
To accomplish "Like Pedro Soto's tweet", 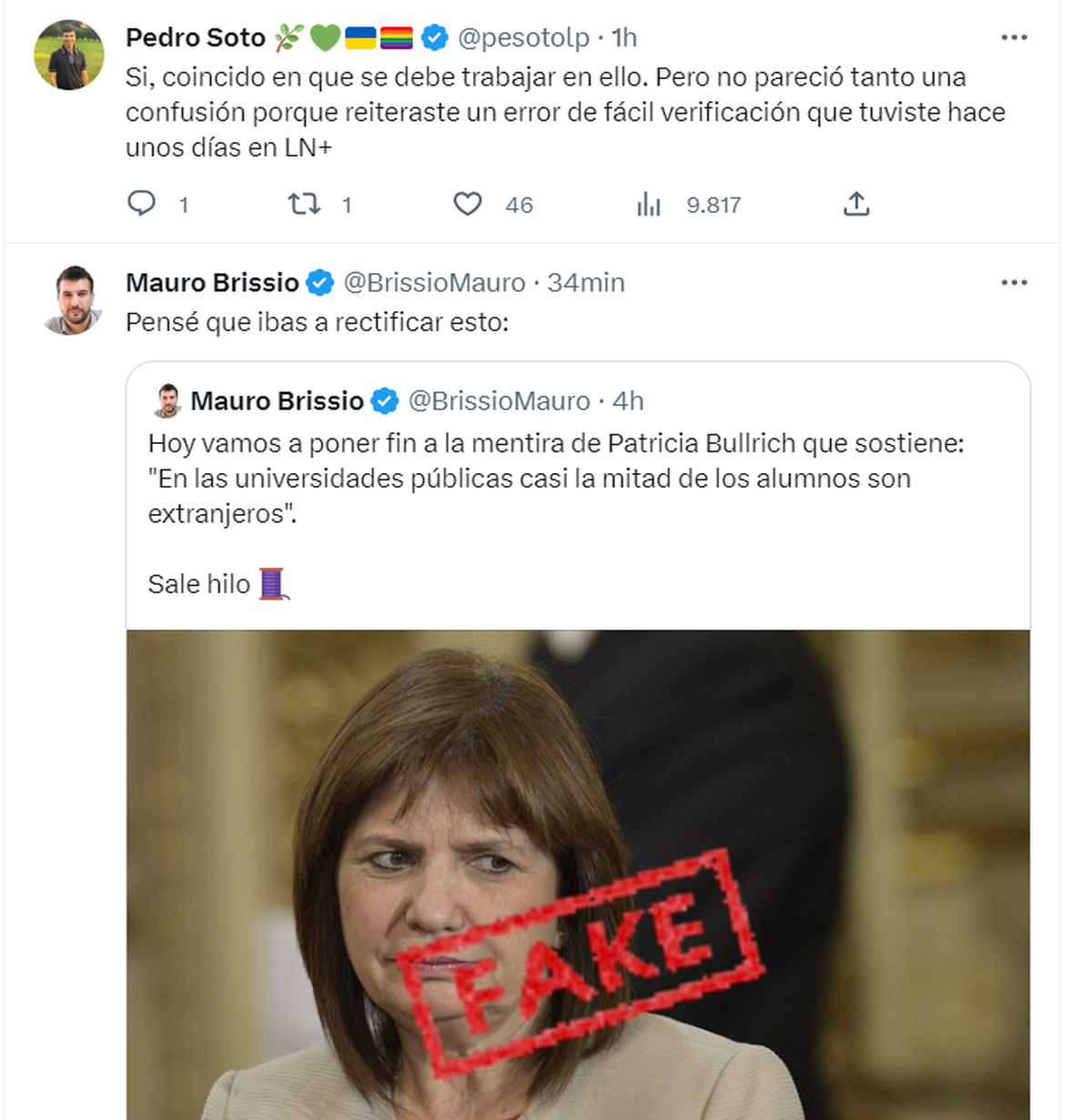I will pyautogui.click(x=468, y=204).
